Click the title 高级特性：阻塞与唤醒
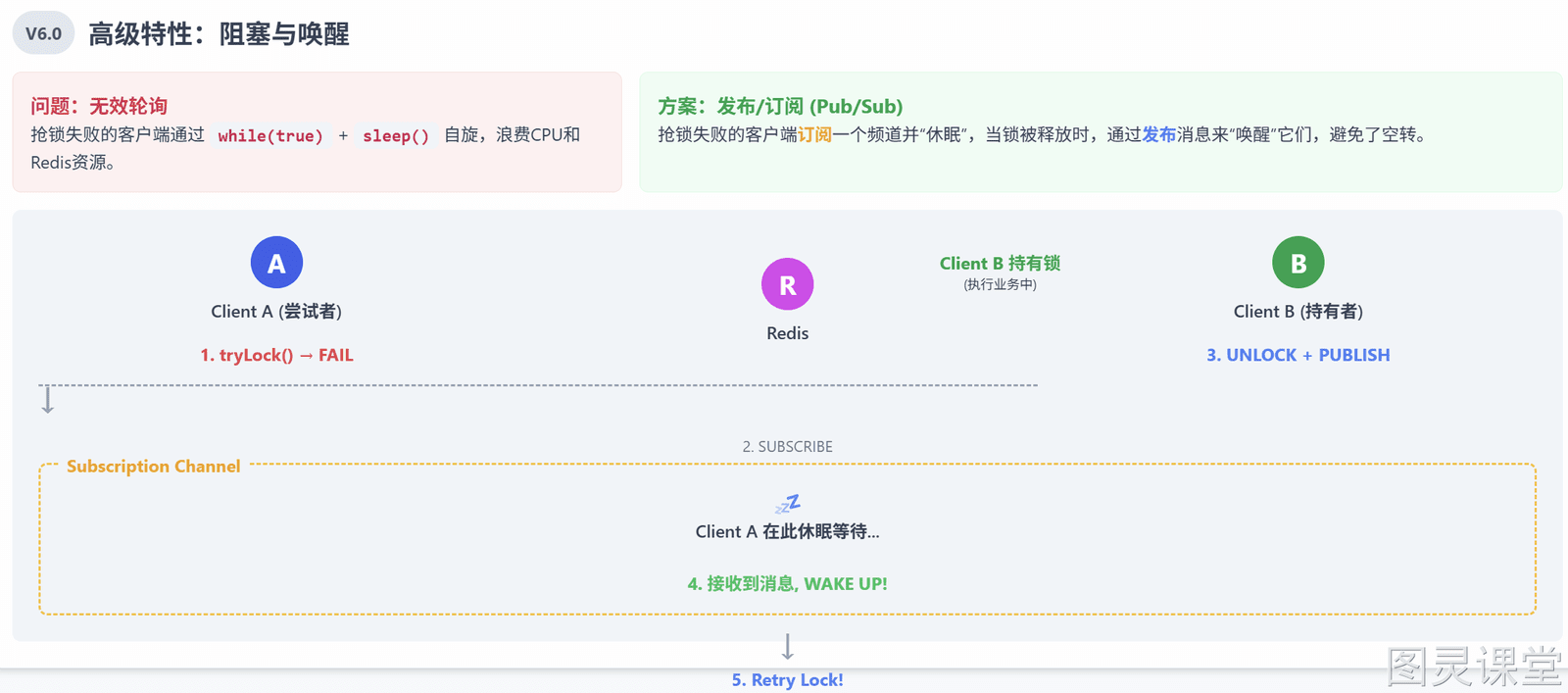This screenshot has width=1568, height=693. click(219, 34)
